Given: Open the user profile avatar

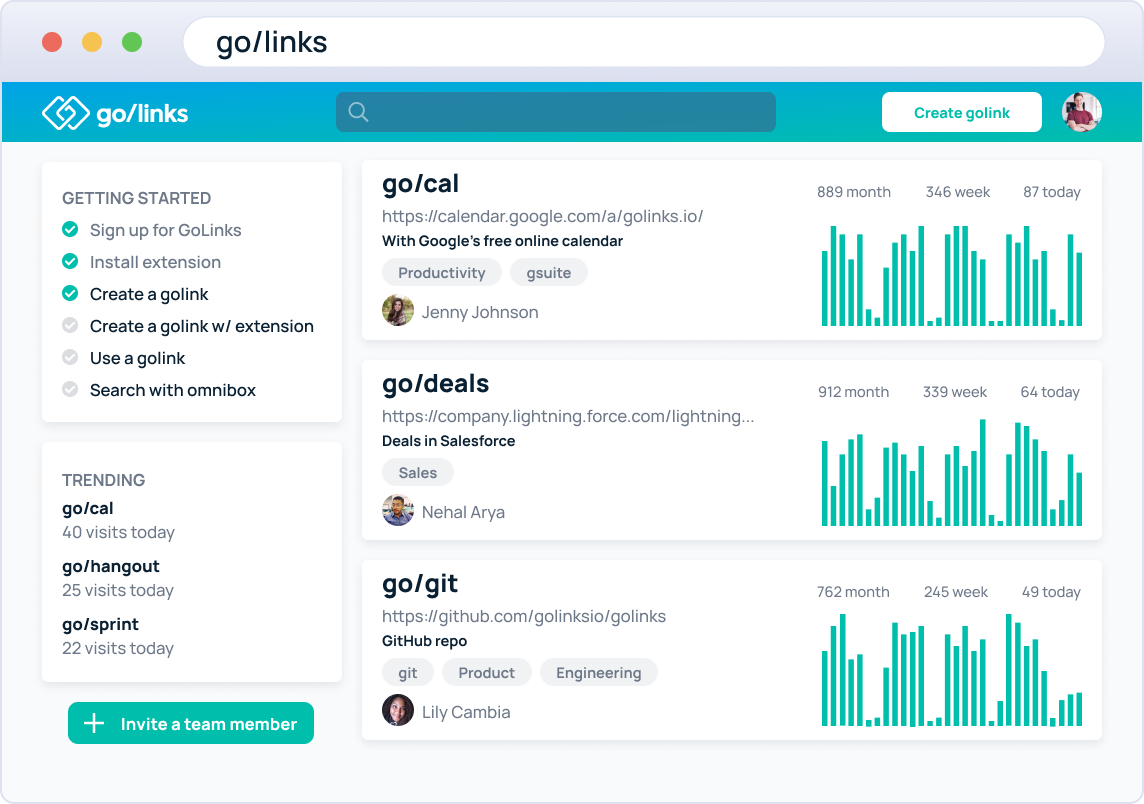Looking at the screenshot, I should click(1081, 112).
